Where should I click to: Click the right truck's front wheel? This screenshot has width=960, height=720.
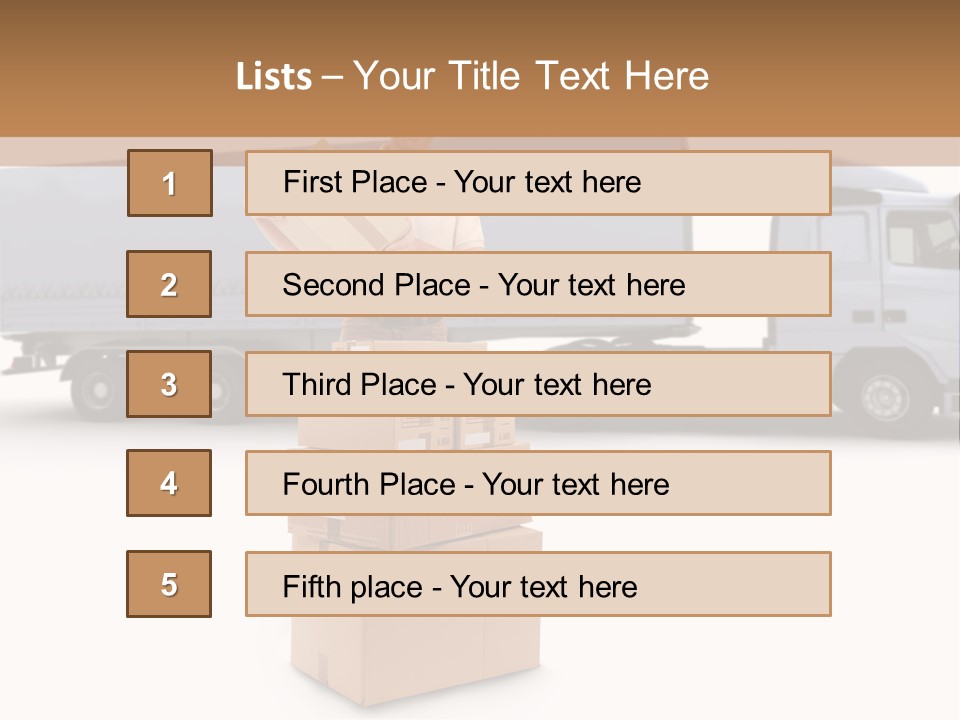click(x=886, y=395)
